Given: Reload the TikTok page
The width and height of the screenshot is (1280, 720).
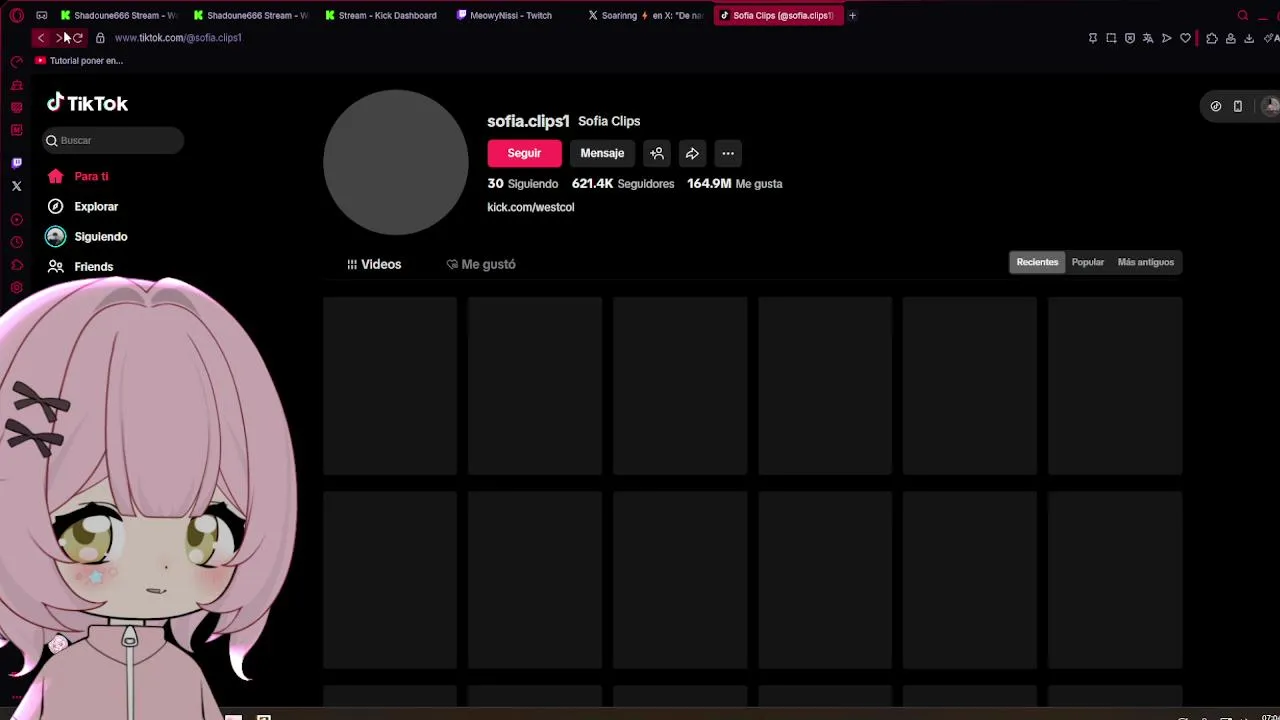Looking at the screenshot, I should pos(78,38).
